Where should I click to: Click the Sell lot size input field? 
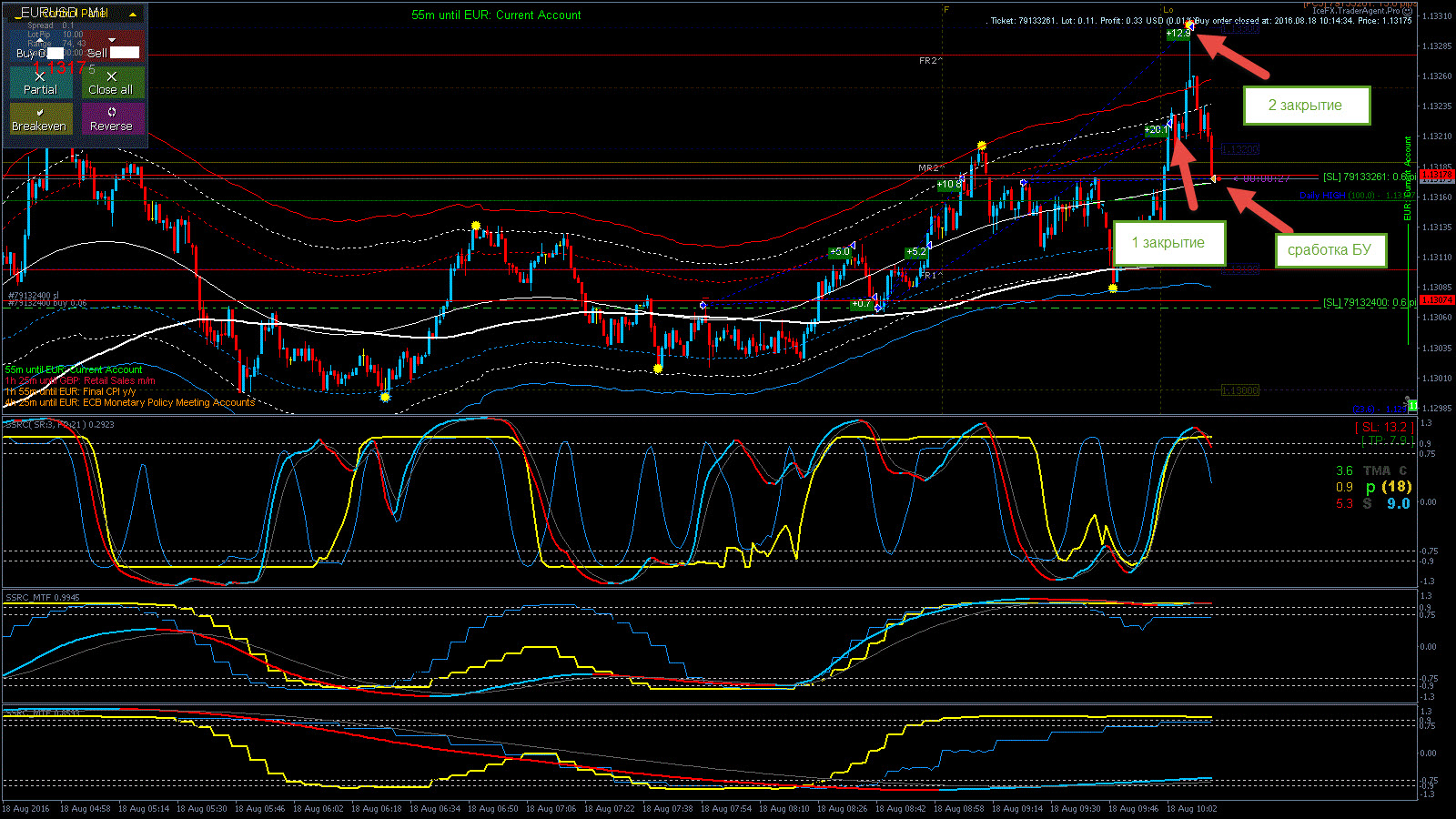(x=125, y=53)
